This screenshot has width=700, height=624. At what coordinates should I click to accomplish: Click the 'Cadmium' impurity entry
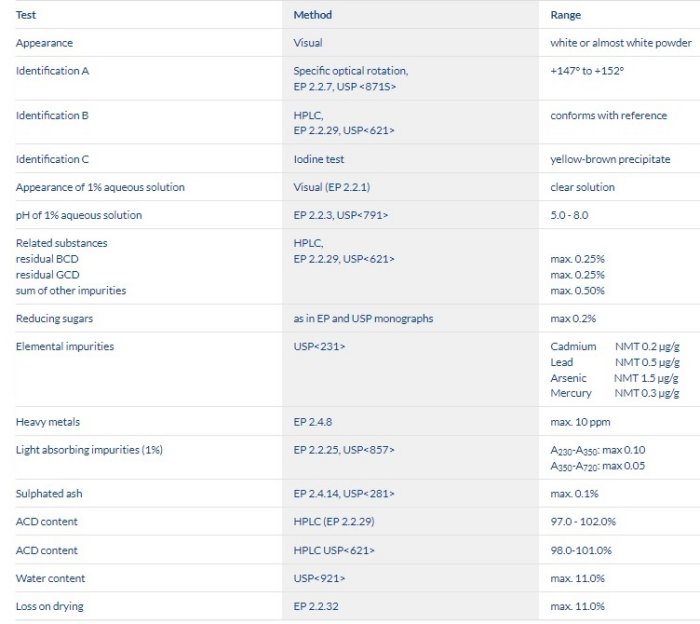pyautogui.click(x=573, y=346)
